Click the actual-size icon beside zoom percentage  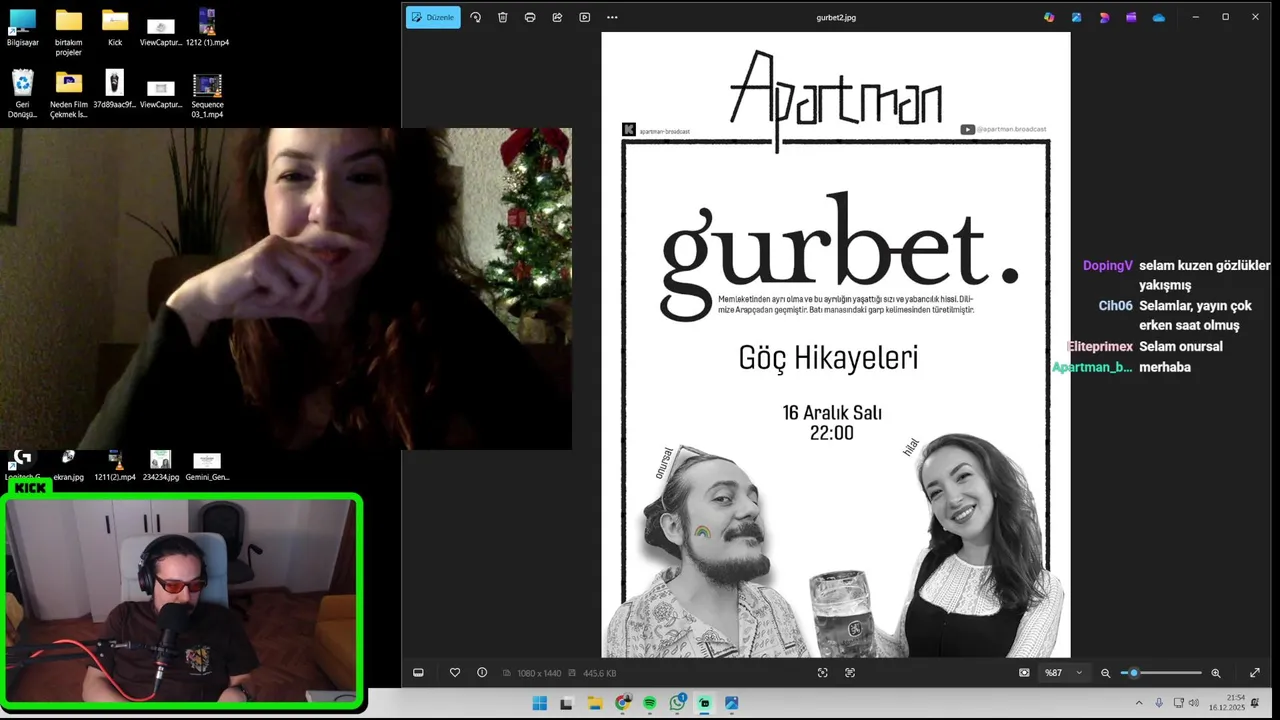1024,673
